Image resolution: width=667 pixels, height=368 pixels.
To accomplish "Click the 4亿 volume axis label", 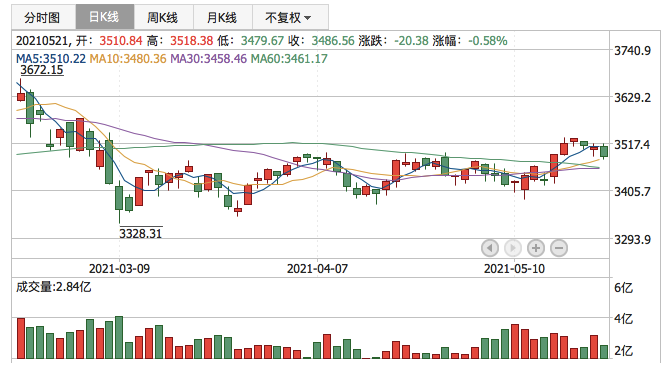I will pos(623,318).
